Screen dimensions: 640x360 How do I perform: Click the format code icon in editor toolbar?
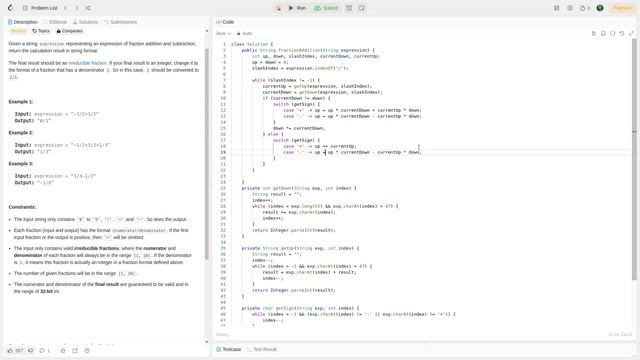click(594, 33)
